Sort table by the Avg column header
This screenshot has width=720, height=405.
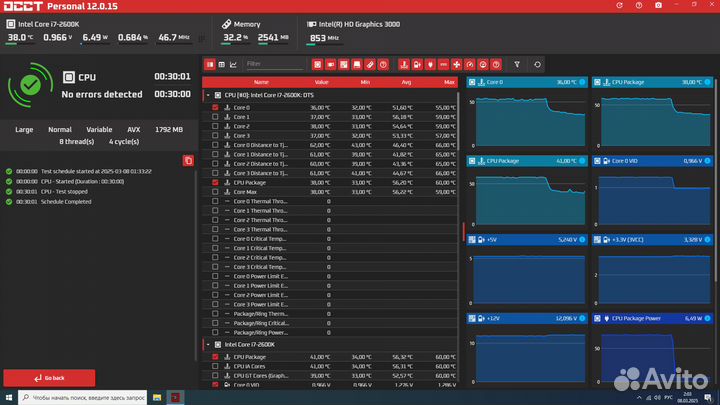click(x=405, y=82)
